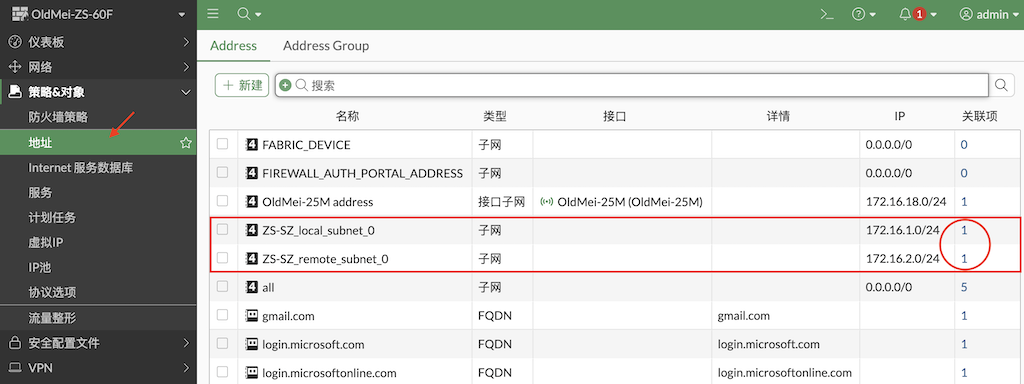Viewport: 1024px width, 384px height.
Task: Check the FIREWALL_AUTH_PORTAL_ADDRESS row checkbox
Action: coord(223,172)
